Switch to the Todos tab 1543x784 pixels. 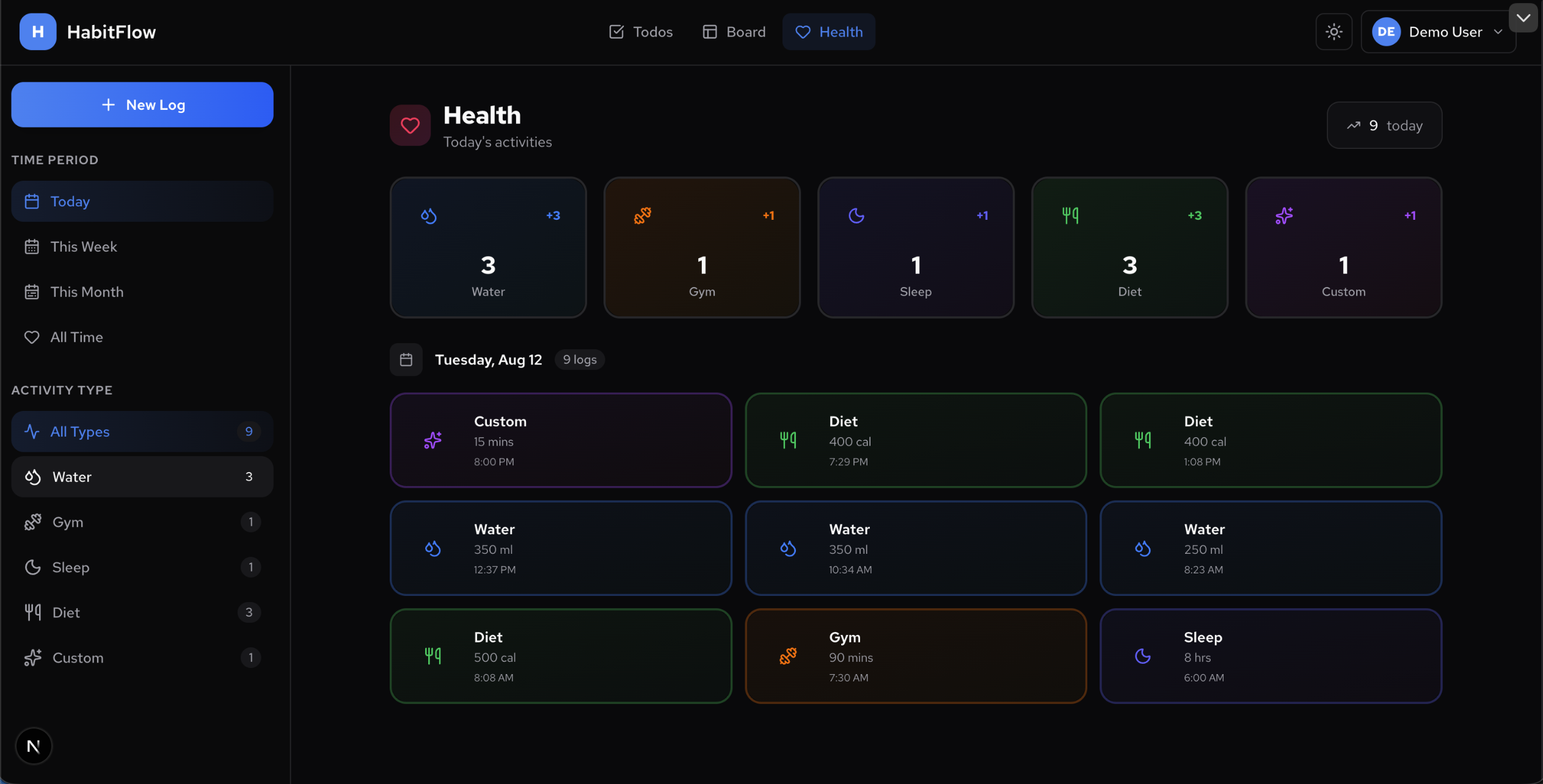(x=640, y=32)
